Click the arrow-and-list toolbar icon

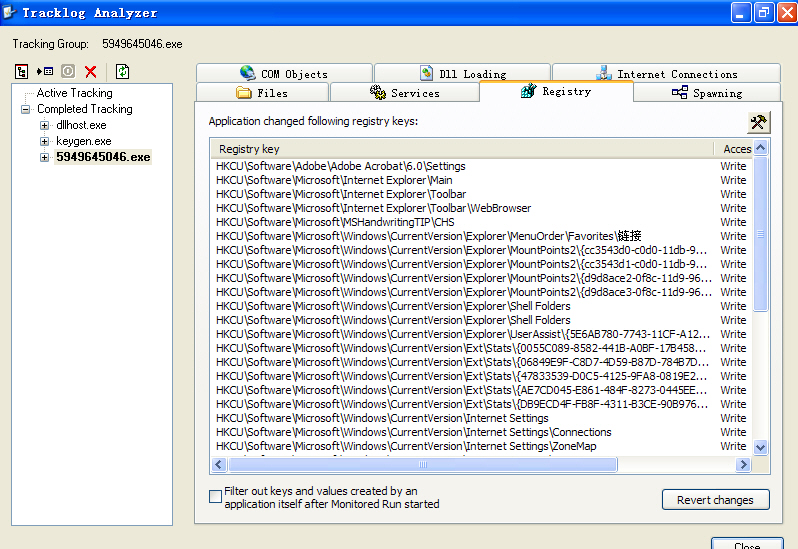pyautogui.click(x=45, y=72)
